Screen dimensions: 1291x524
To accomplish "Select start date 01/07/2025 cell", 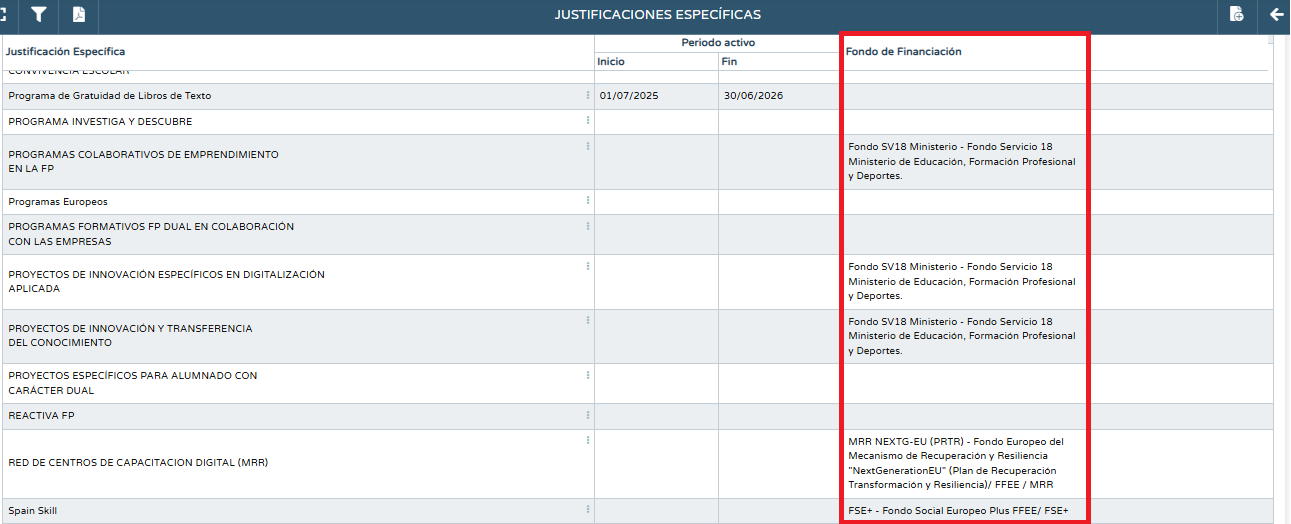I will point(656,96).
